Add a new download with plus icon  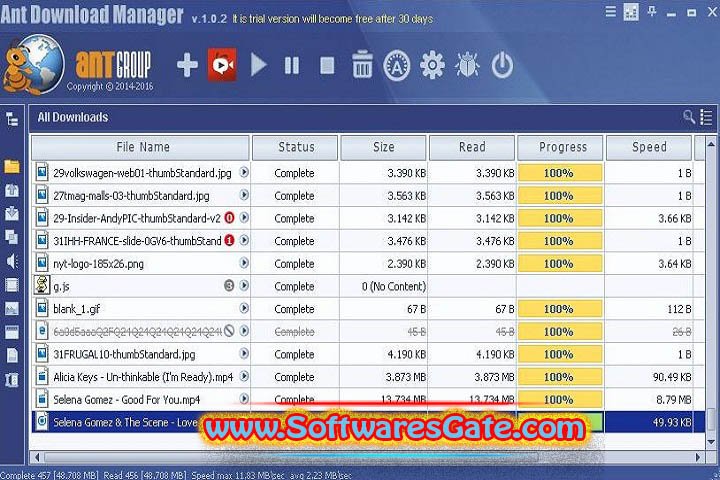[187, 65]
